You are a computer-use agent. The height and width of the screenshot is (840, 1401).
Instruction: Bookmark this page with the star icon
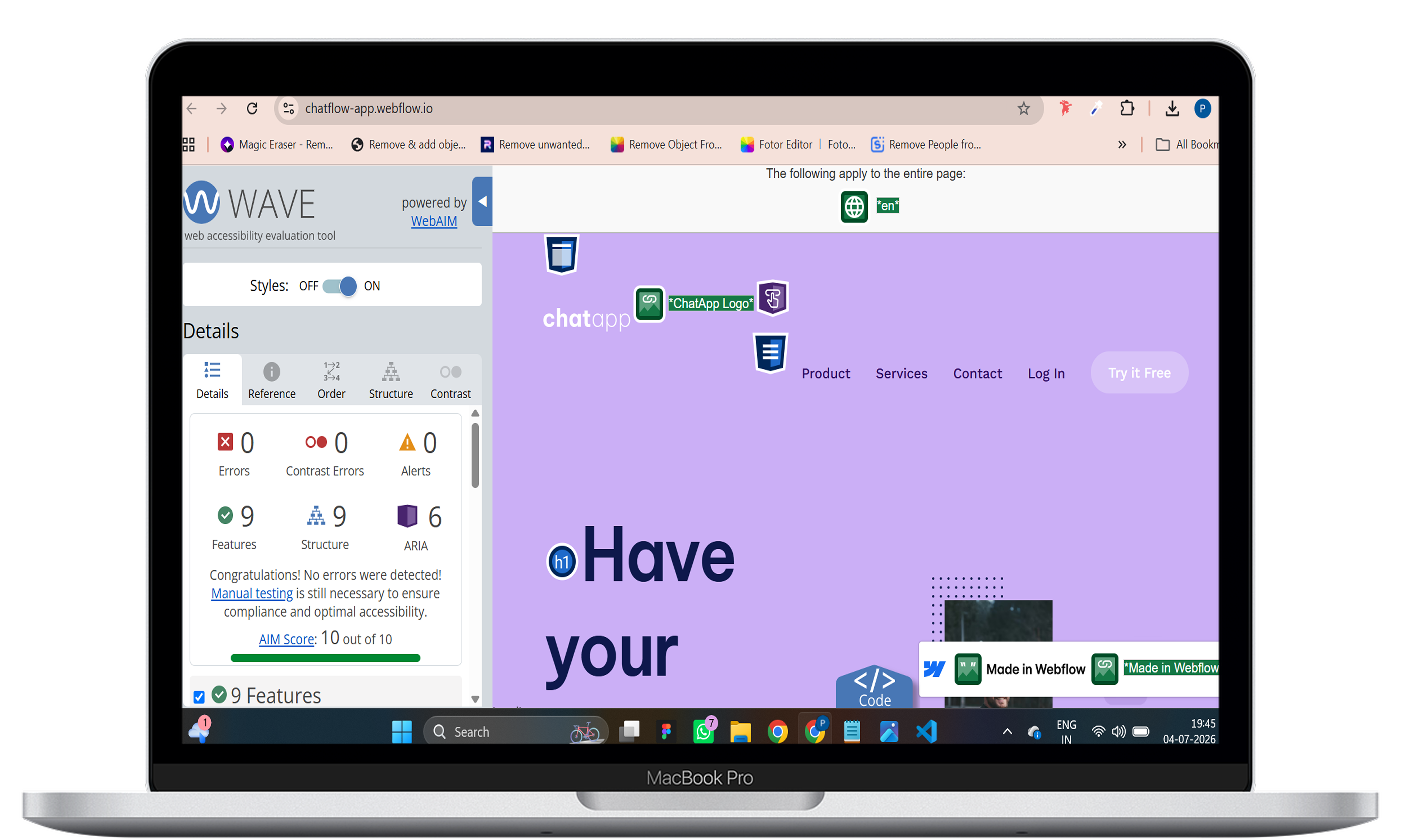tap(1024, 108)
